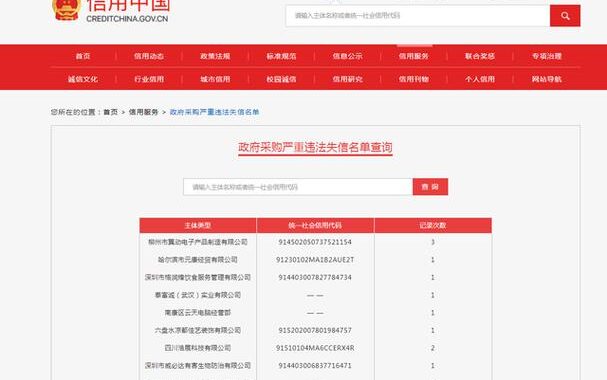Click the 信用服务 breadcrumb link
607x380 pixels.
click(x=144, y=112)
